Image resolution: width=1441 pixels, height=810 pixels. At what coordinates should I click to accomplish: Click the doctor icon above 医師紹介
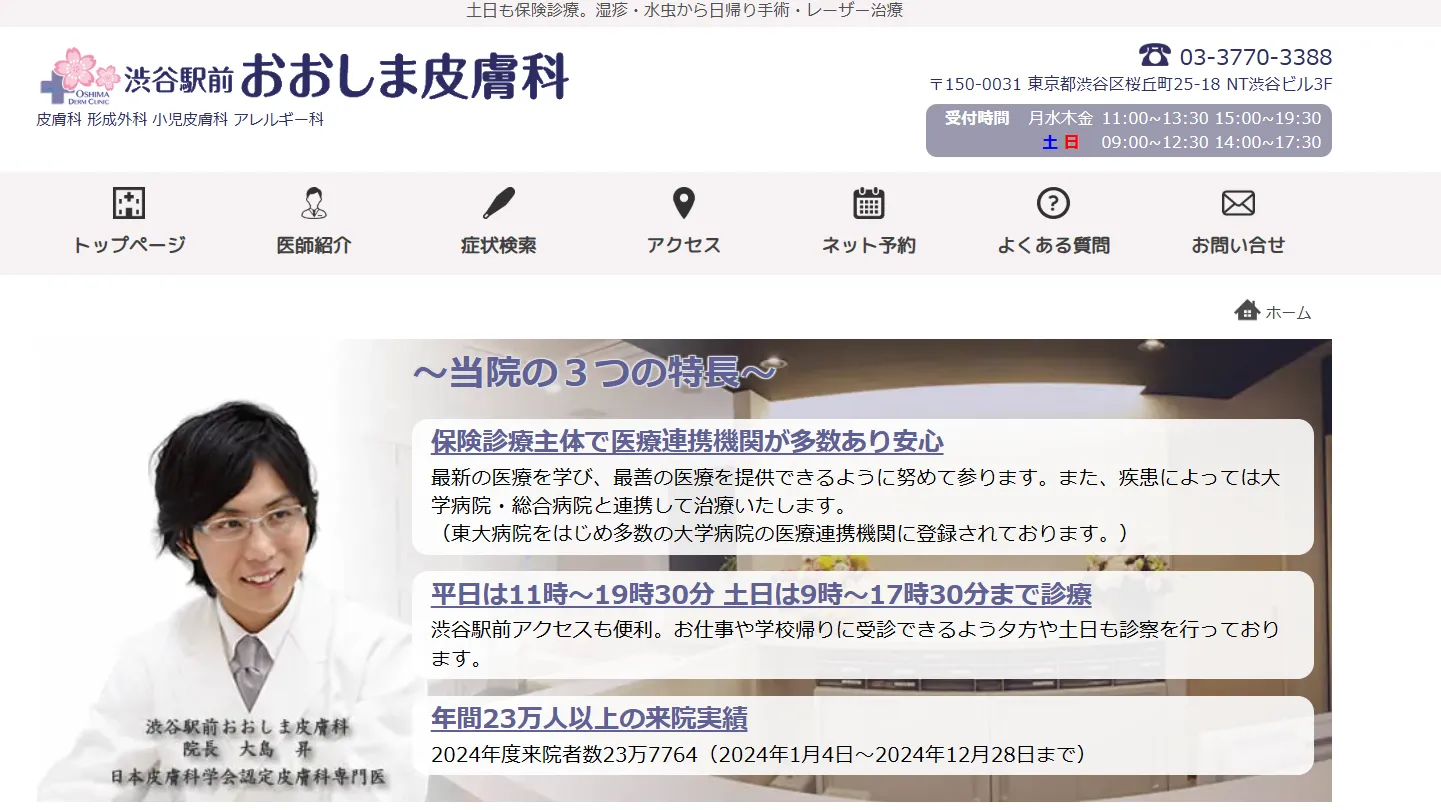(314, 203)
